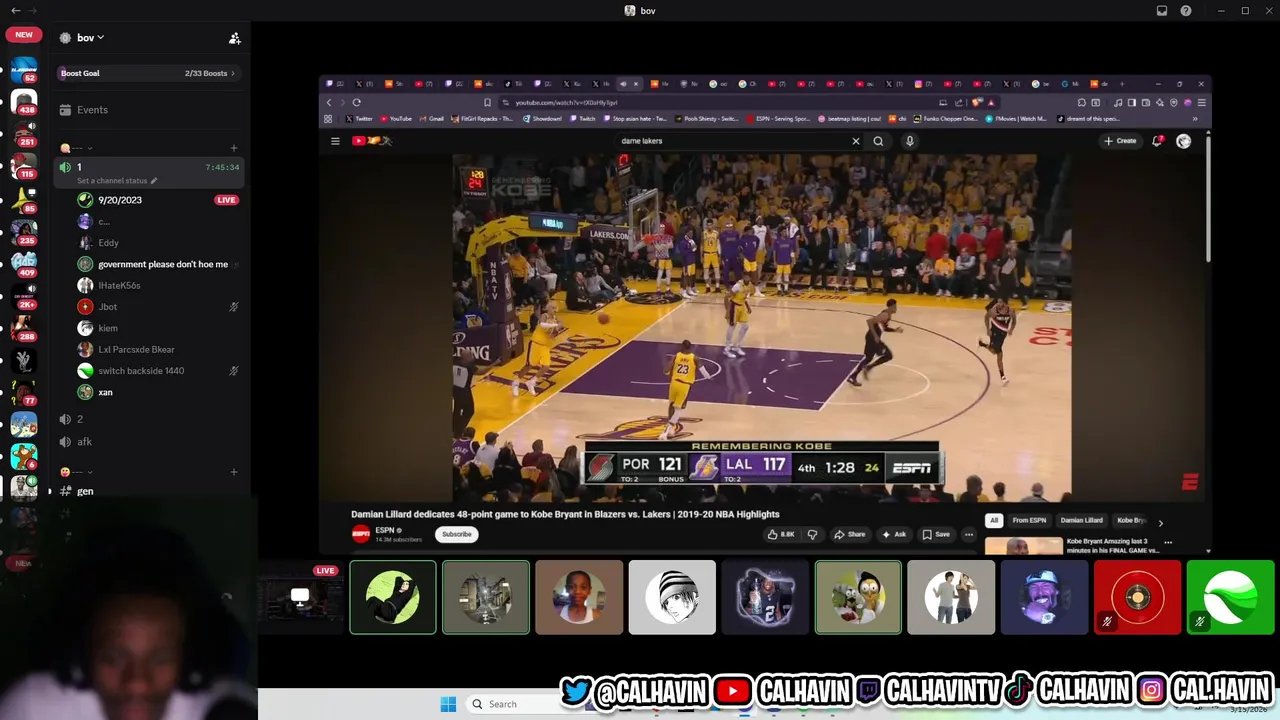Open the Windows Start button
The width and height of the screenshot is (1280, 720).
(x=448, y=704)
